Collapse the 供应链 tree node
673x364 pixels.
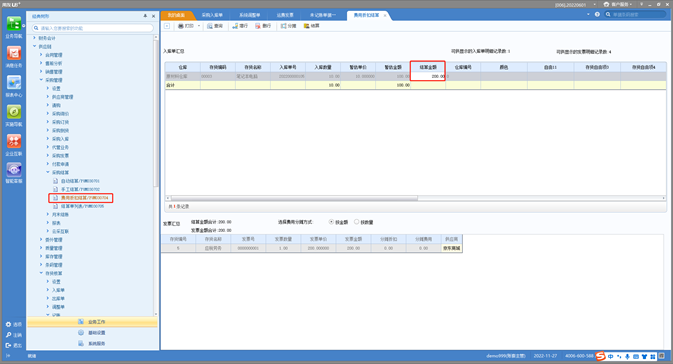point(34,46)
